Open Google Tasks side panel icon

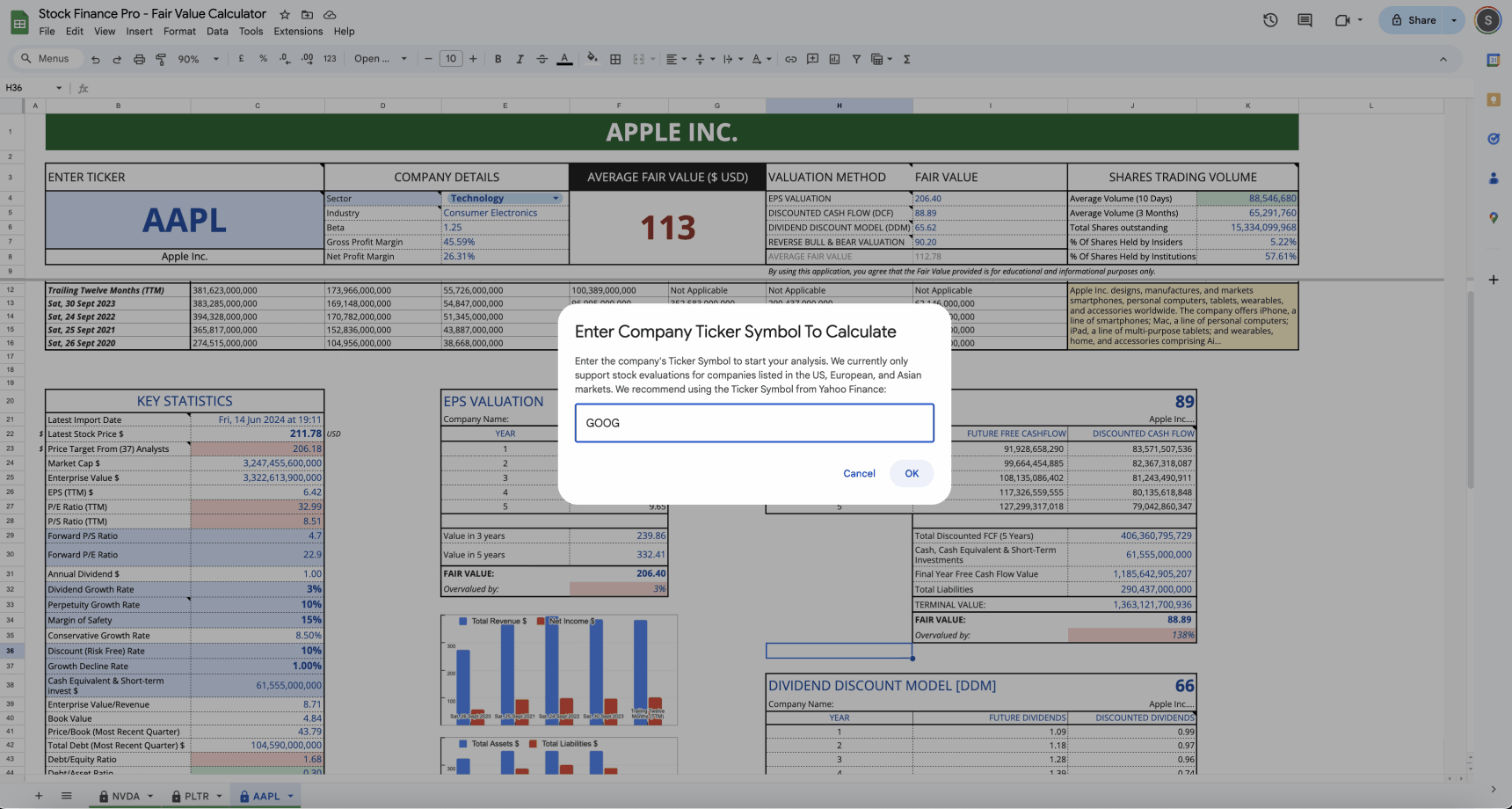[x=1493, y=139]
